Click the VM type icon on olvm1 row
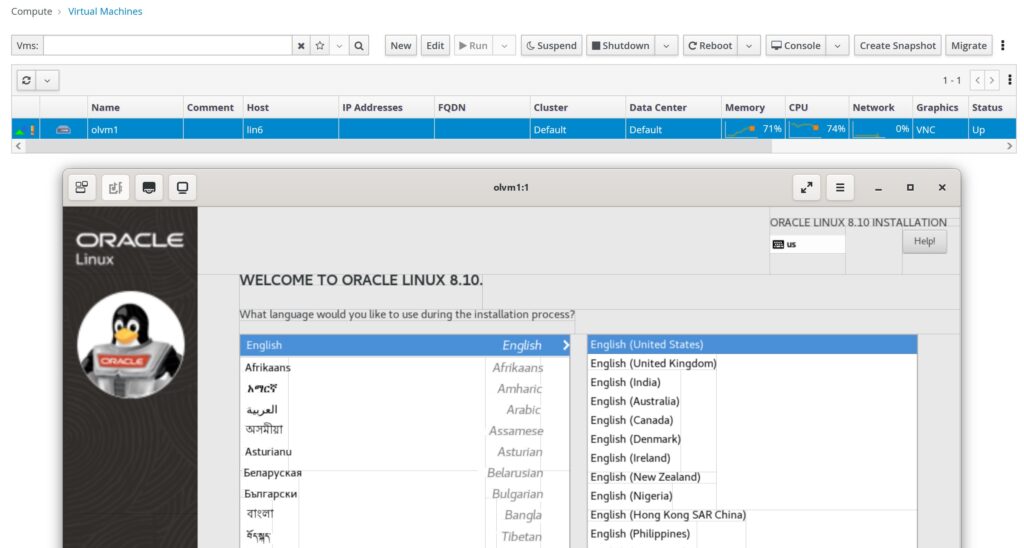The width and height of the screenshot is (1024, 548). 63,129
